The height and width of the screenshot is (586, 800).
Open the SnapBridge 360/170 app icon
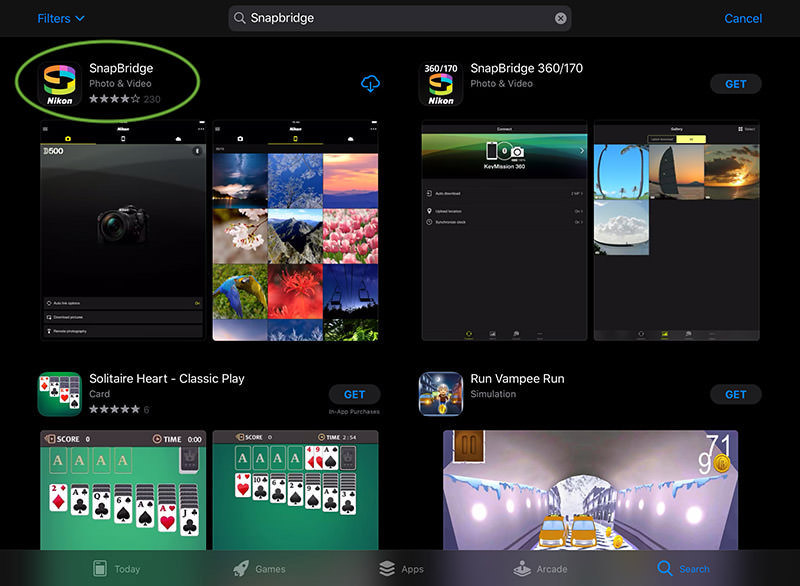point(441,84)
